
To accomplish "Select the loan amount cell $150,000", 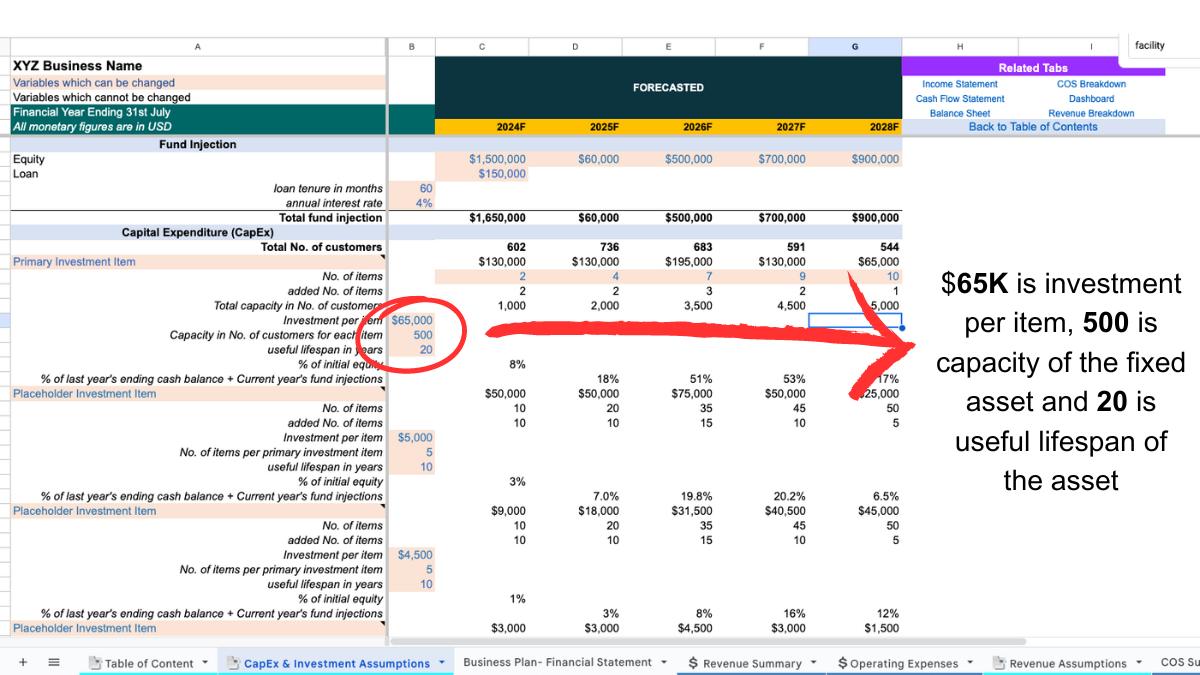I will (482, 174).
